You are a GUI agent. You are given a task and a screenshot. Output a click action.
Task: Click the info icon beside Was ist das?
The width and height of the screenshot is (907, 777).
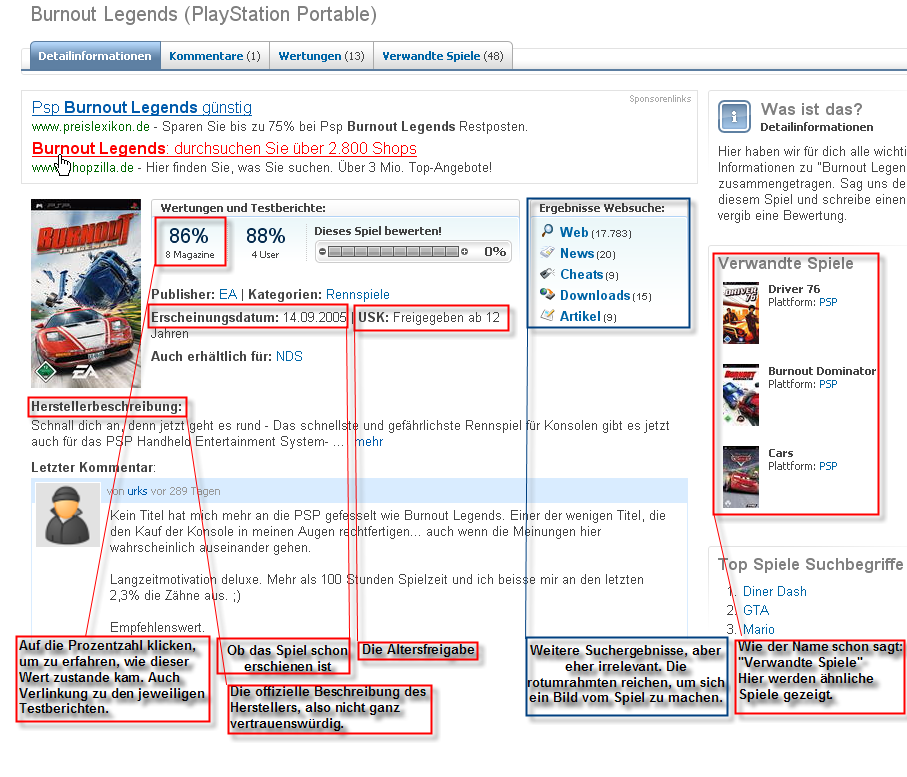pos(734,117)
